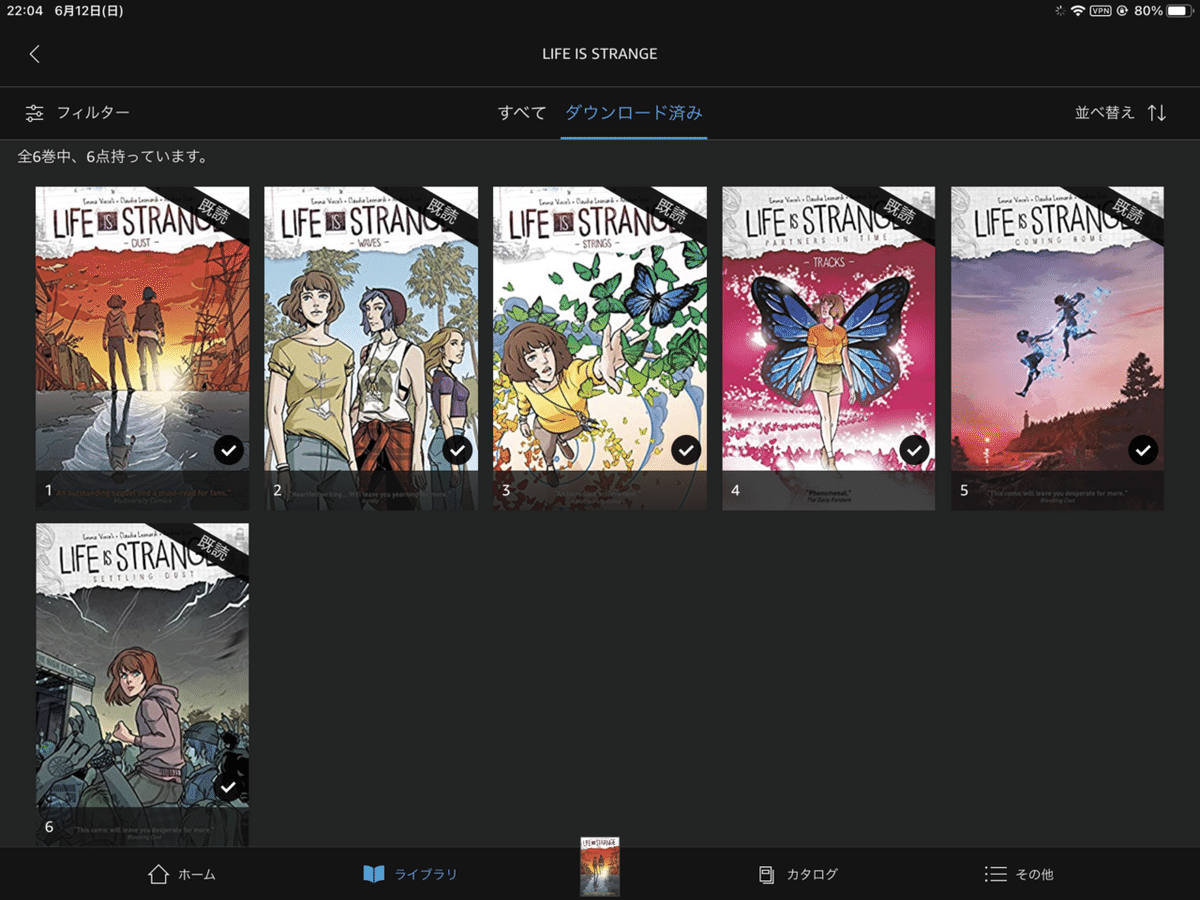Tap the battery indicator

pos(1180,11)
